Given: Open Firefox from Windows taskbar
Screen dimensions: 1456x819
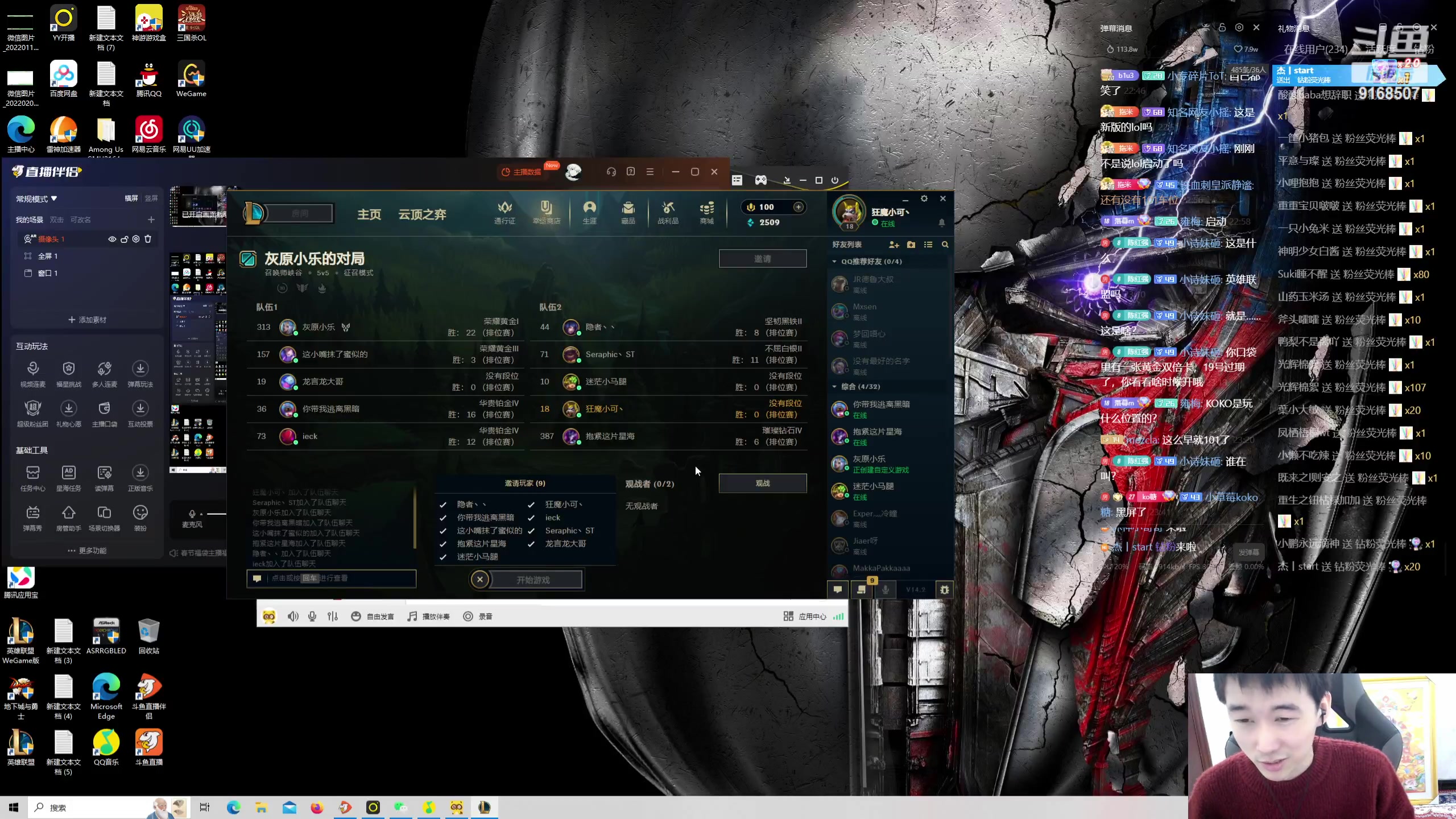Looking at the screenshot, I should point(317,808).
